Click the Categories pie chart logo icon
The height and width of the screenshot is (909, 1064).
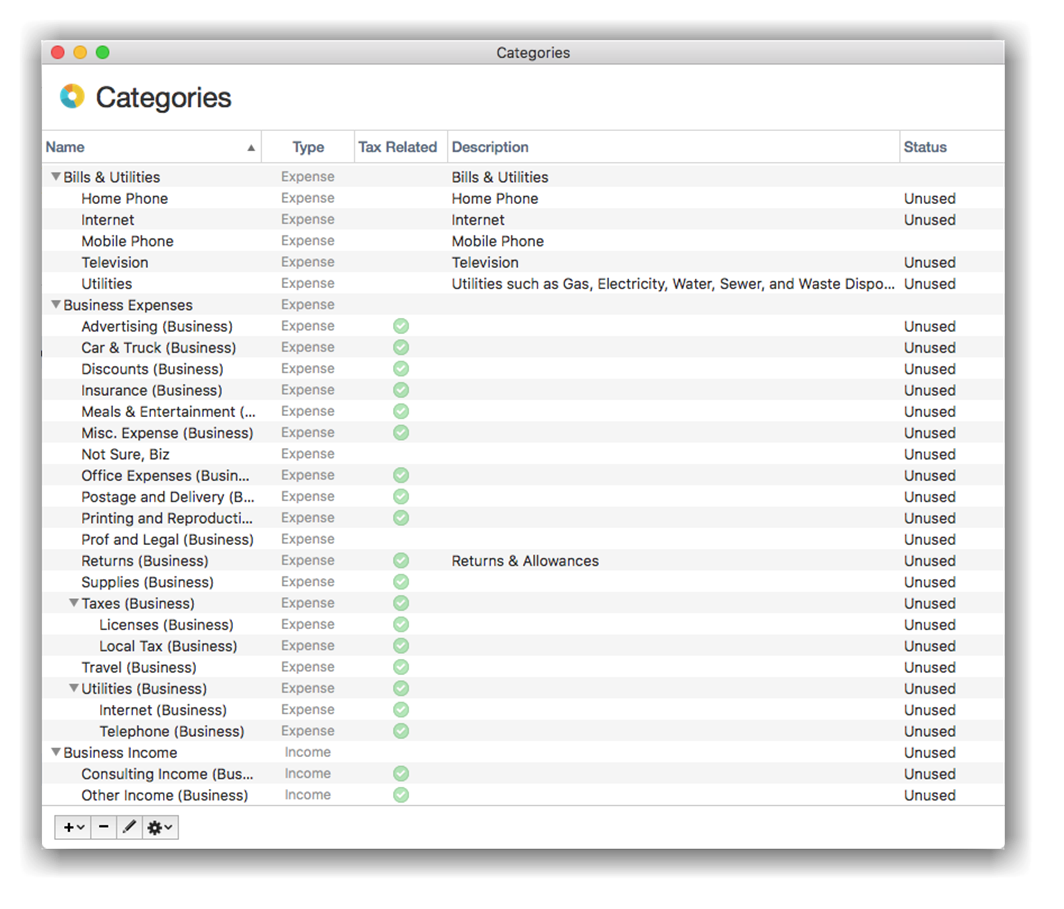(x=72, y=96)
